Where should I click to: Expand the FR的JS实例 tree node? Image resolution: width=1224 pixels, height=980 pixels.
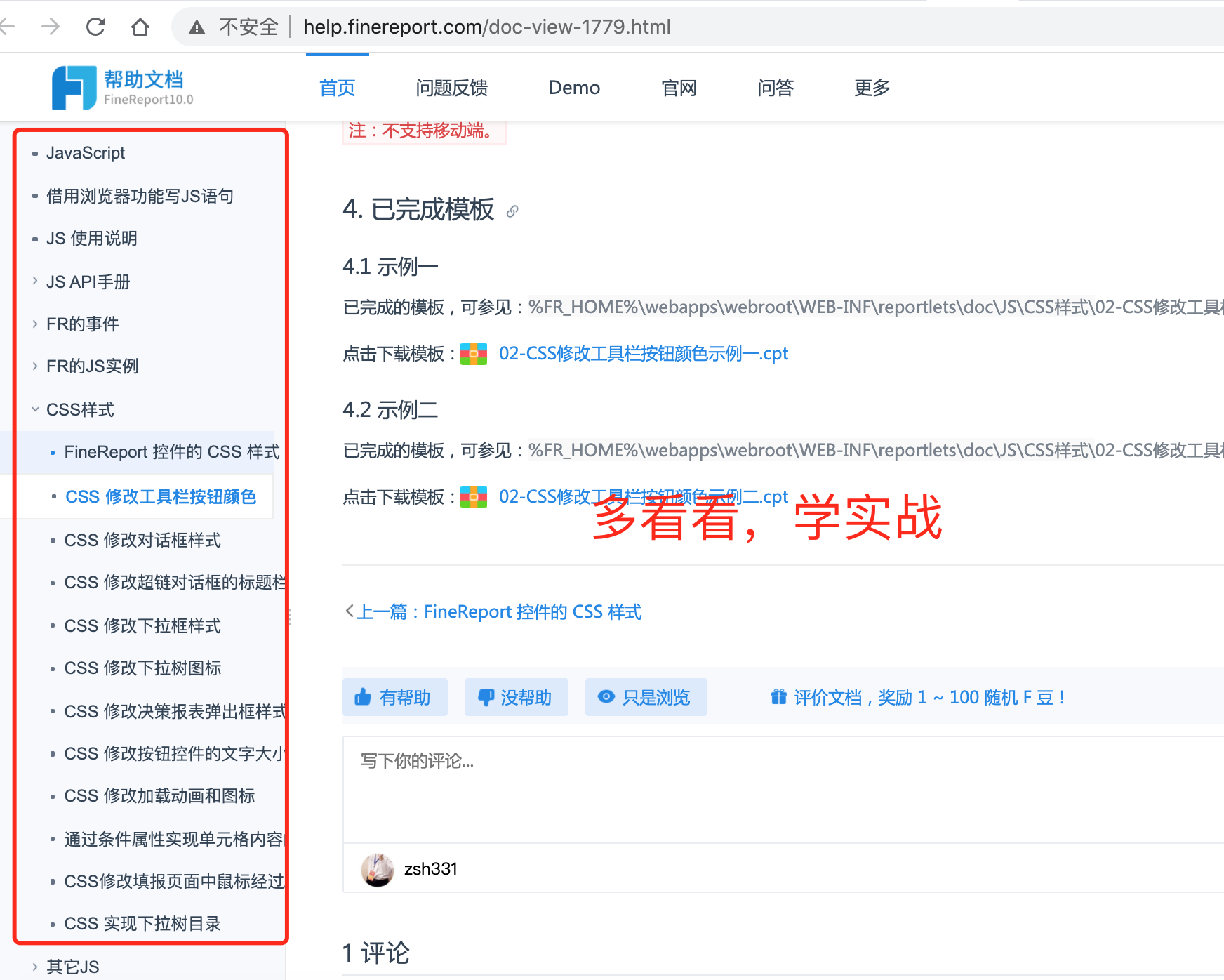[35, 366]
